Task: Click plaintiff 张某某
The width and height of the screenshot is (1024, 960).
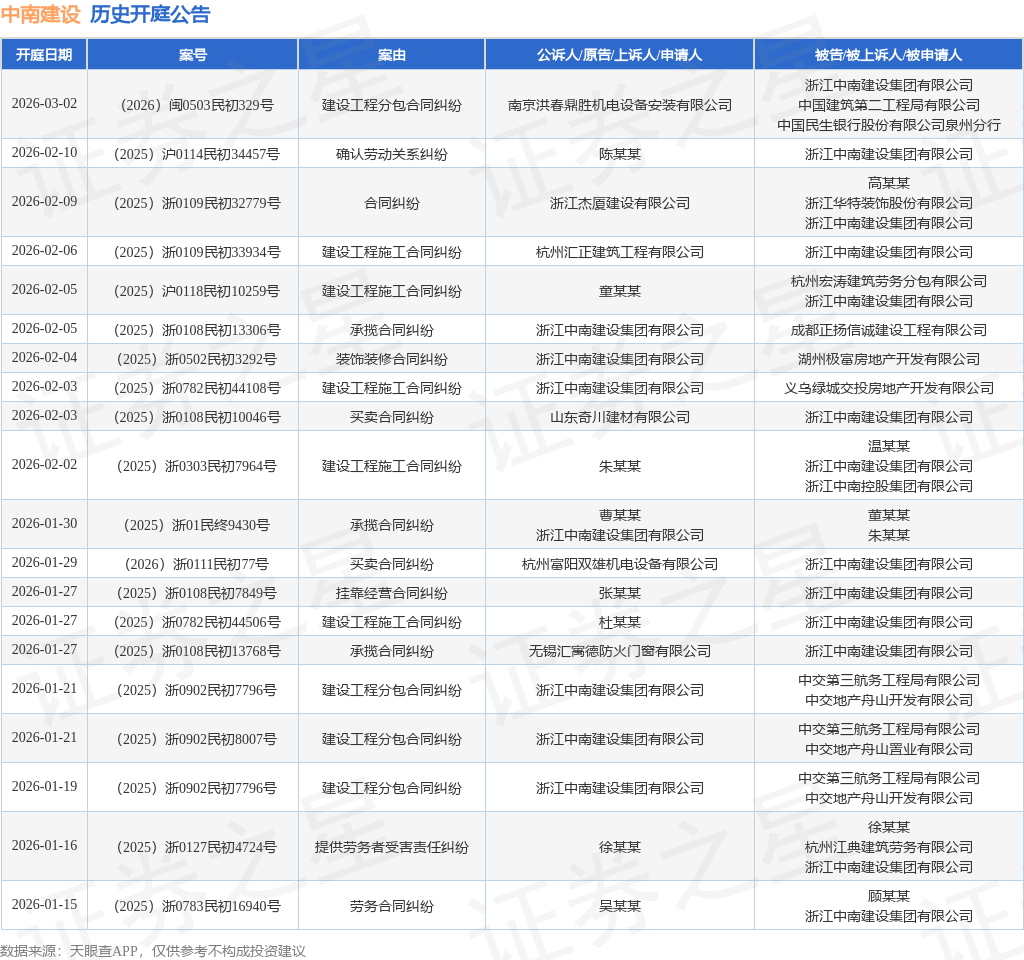Action: click(x=620, y=593)
